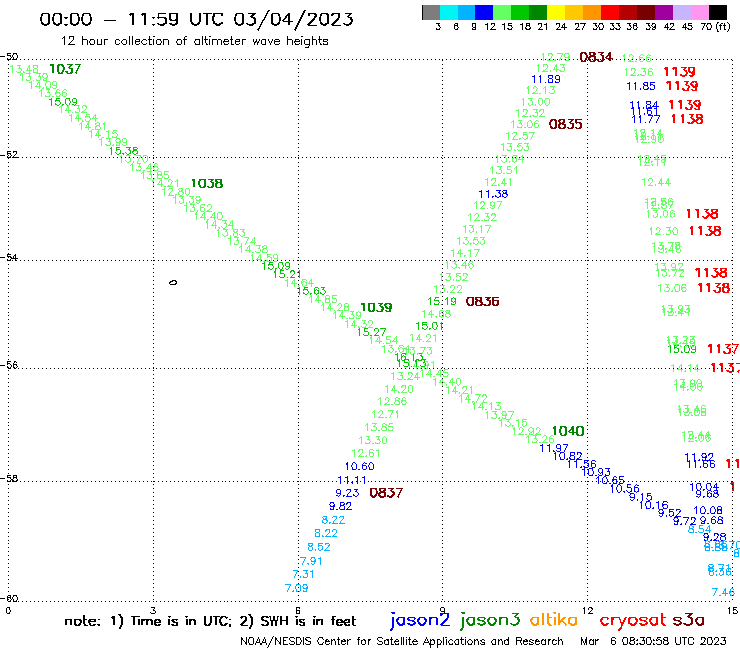Click wave height value '13.00'
This screenshot has width=740, height=650.
[536, 102]
